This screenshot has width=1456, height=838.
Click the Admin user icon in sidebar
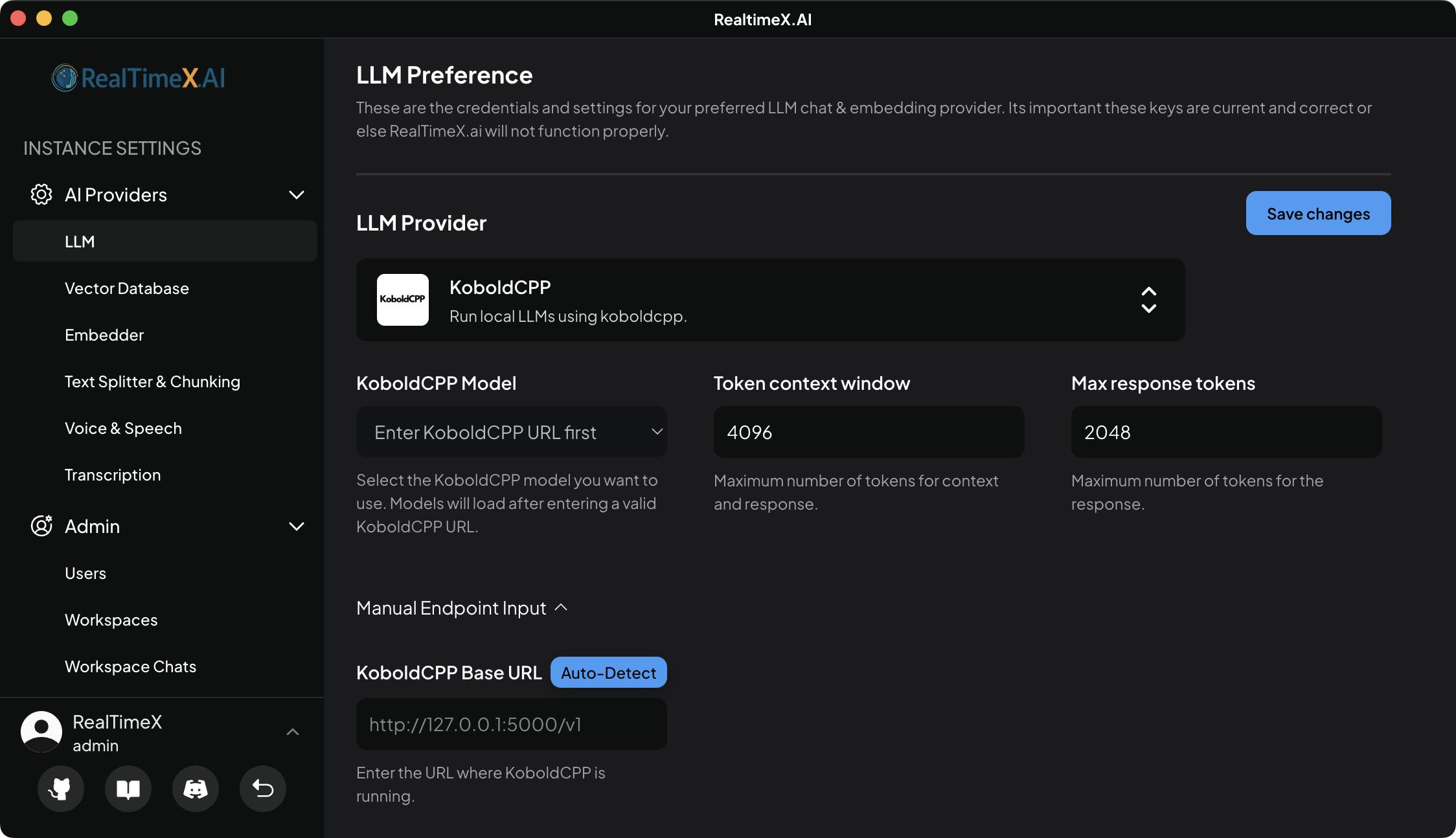(41, 526)
